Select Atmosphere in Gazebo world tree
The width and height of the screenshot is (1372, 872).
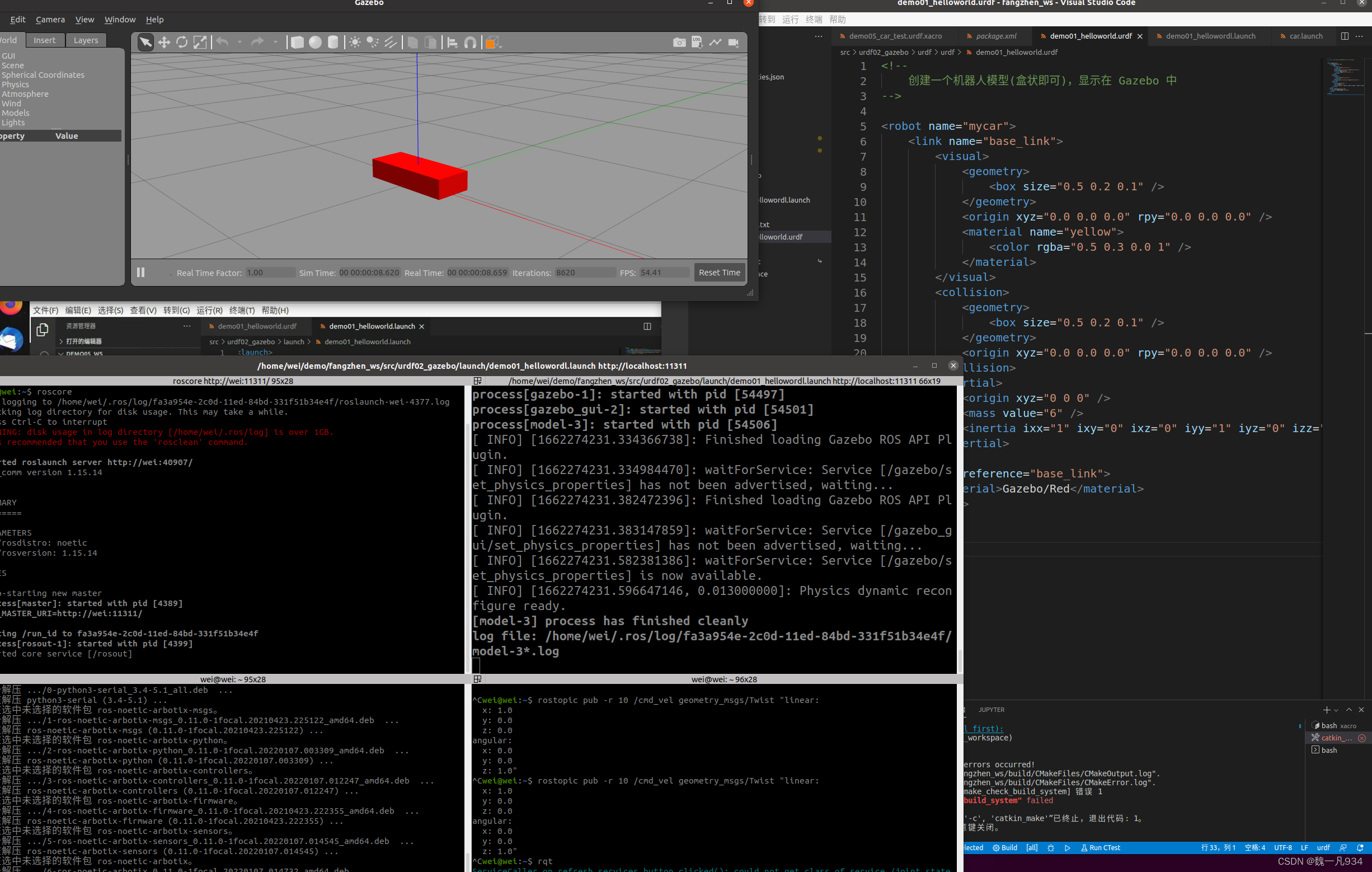[x=25, y=94]
